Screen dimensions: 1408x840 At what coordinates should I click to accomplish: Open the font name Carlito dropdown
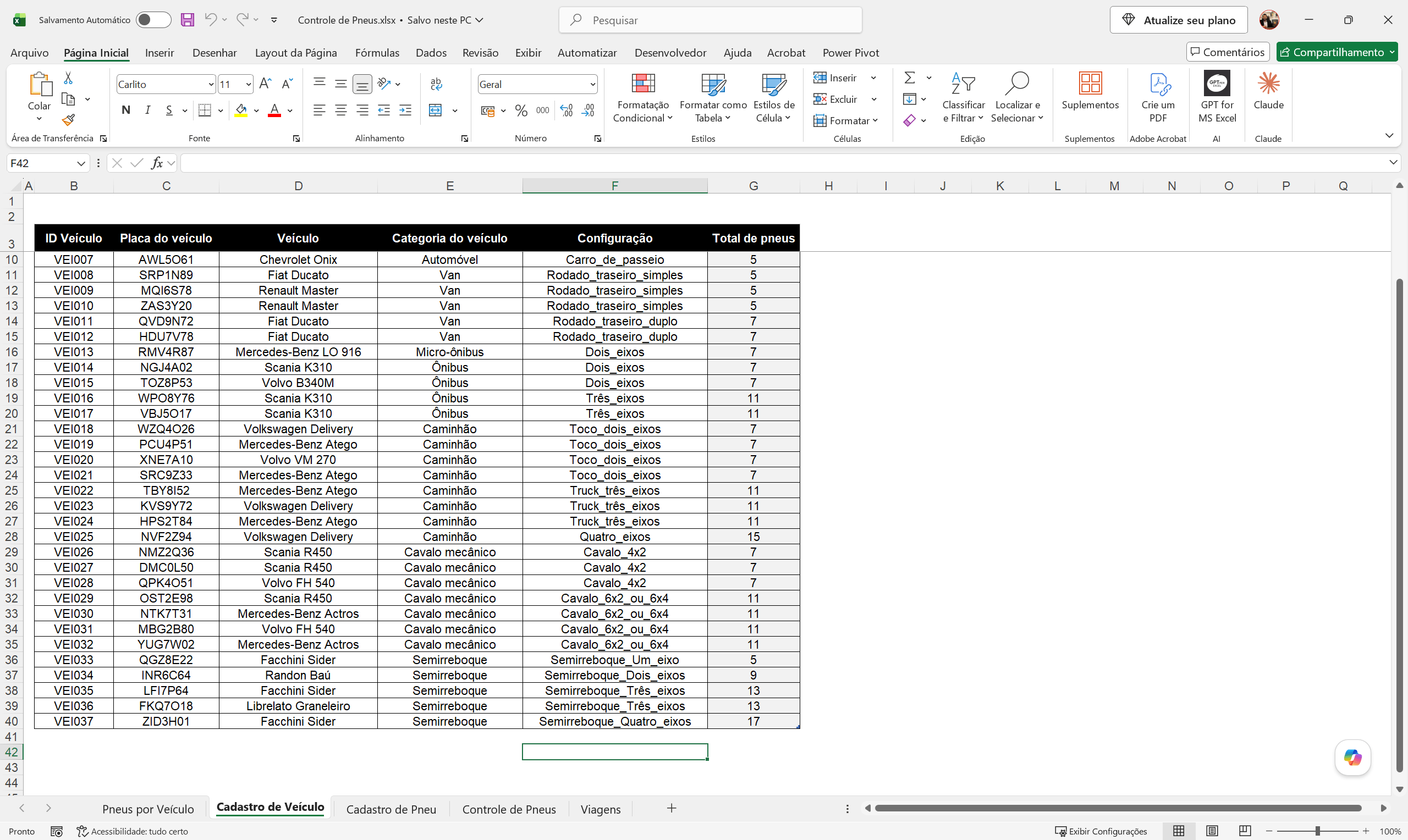[x=211, y=84]
